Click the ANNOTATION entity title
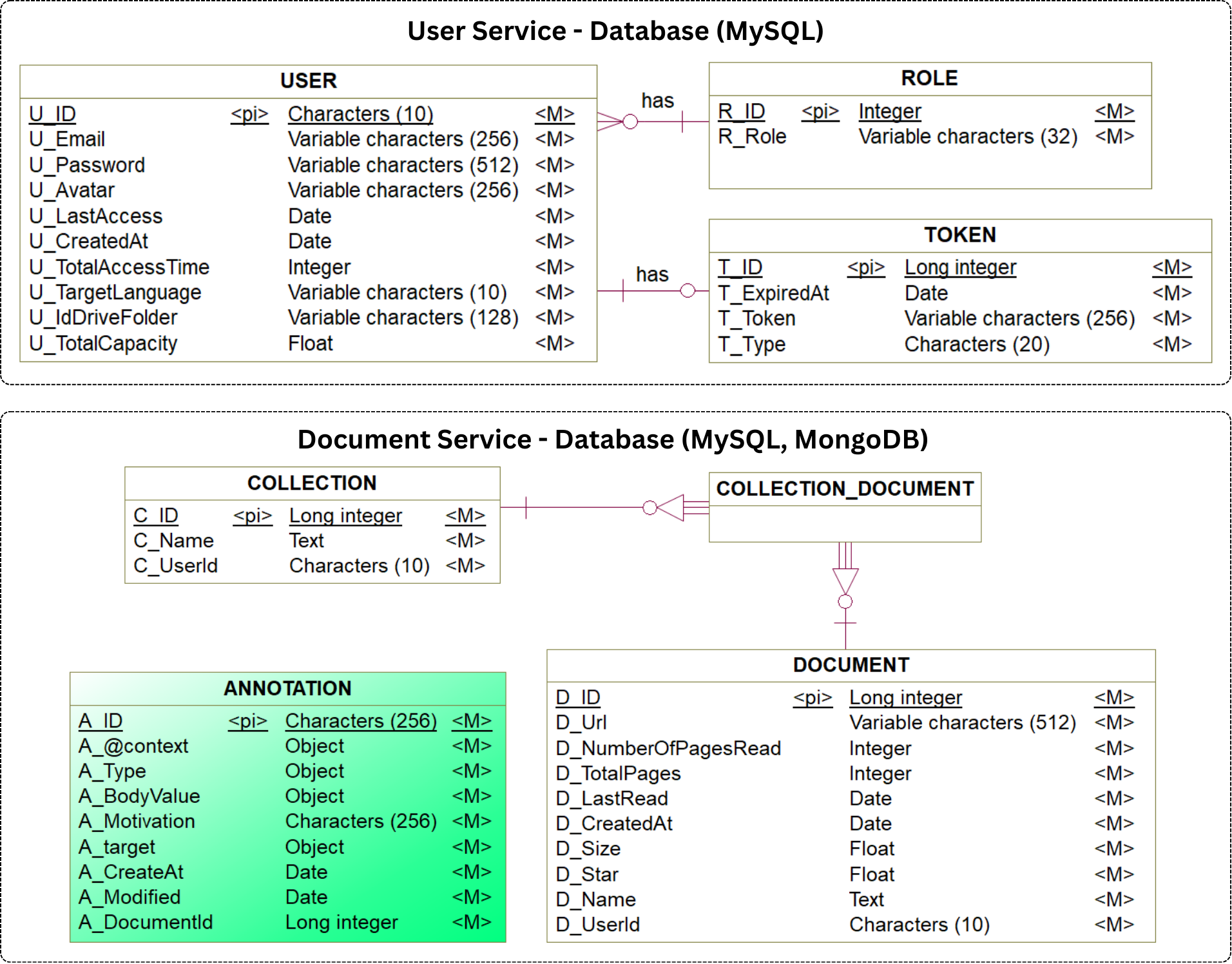The height and width of the screenshot is (964, 1232). [287, 688]
